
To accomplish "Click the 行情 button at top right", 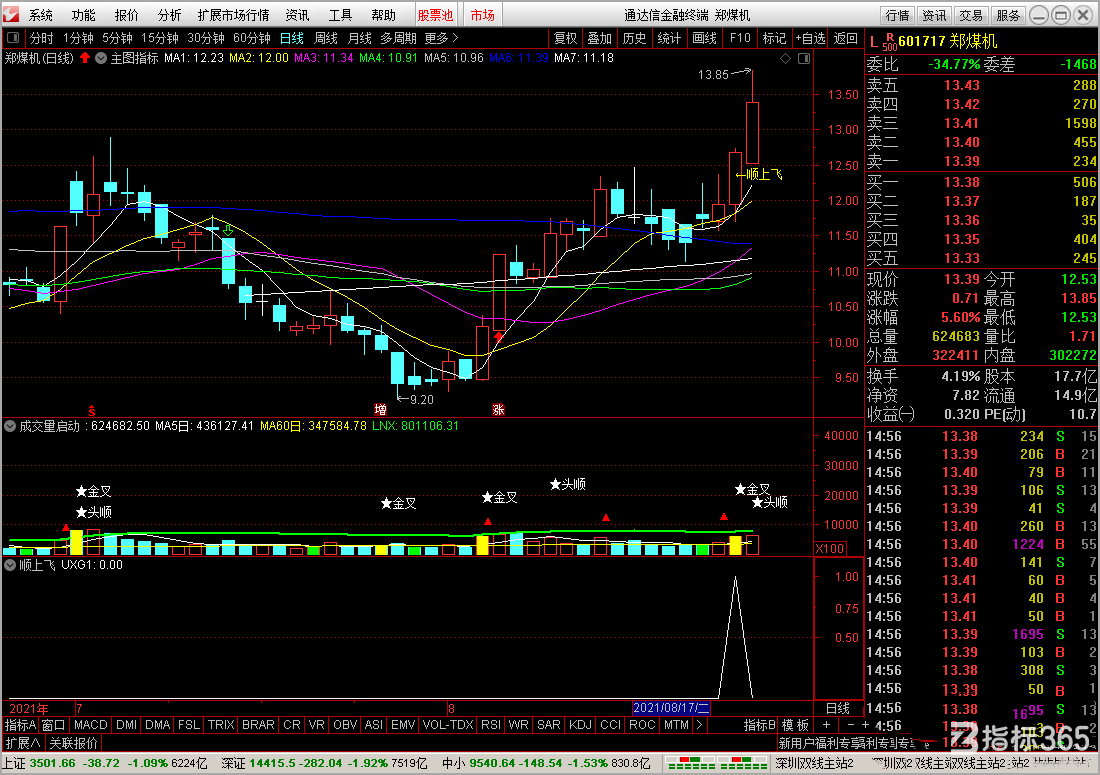I will (897, 15).
